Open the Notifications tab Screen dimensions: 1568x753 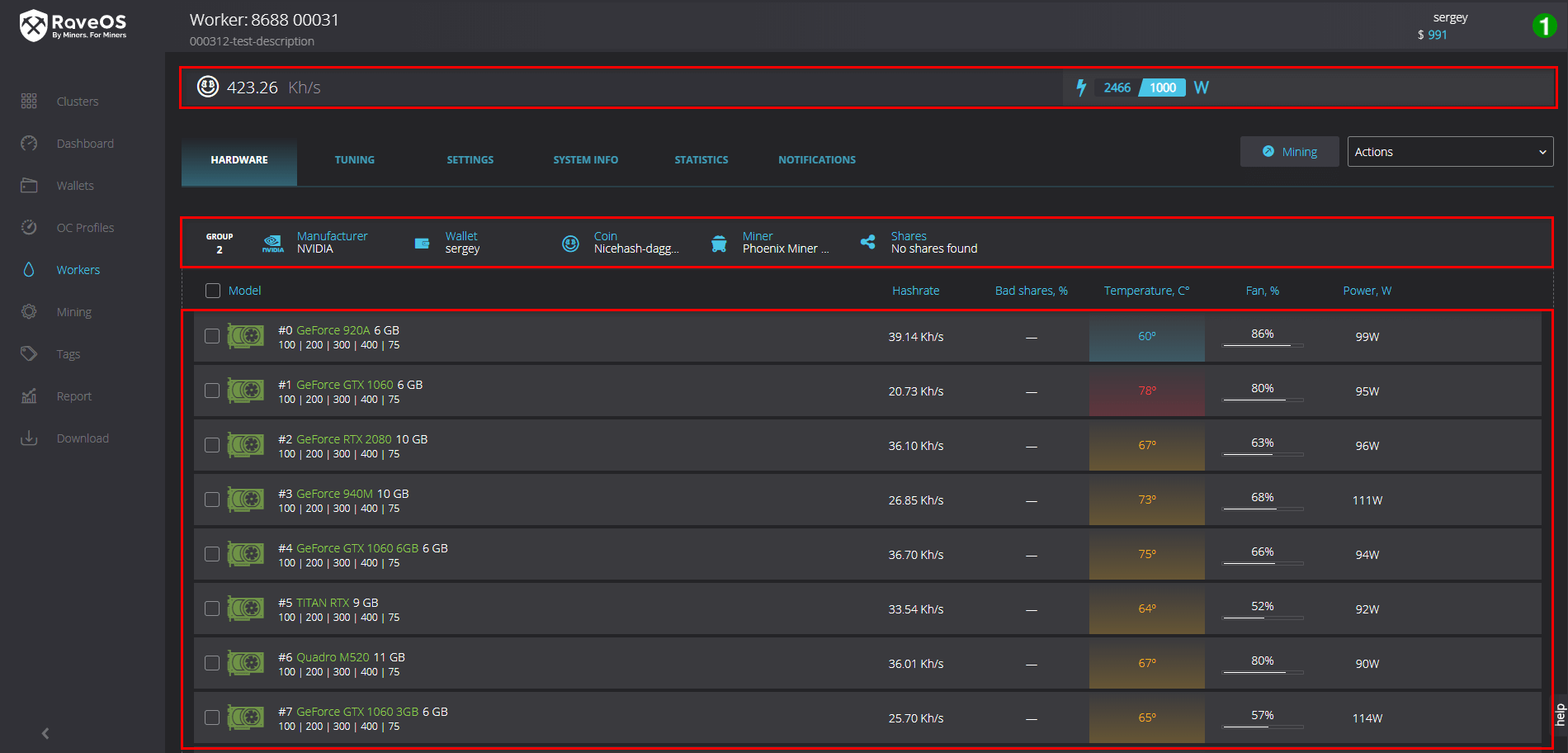coord(817,160)
